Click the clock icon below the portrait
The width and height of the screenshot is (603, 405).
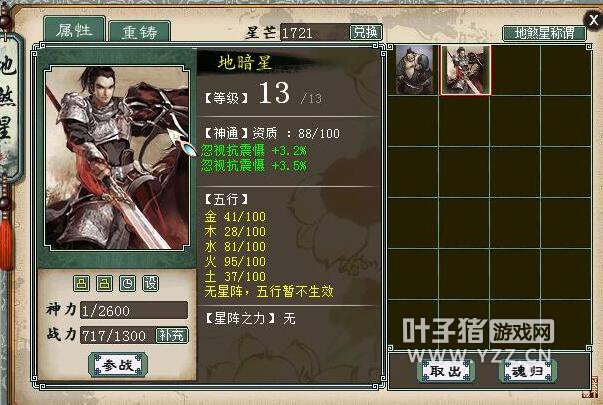click(x=127, y=284)
